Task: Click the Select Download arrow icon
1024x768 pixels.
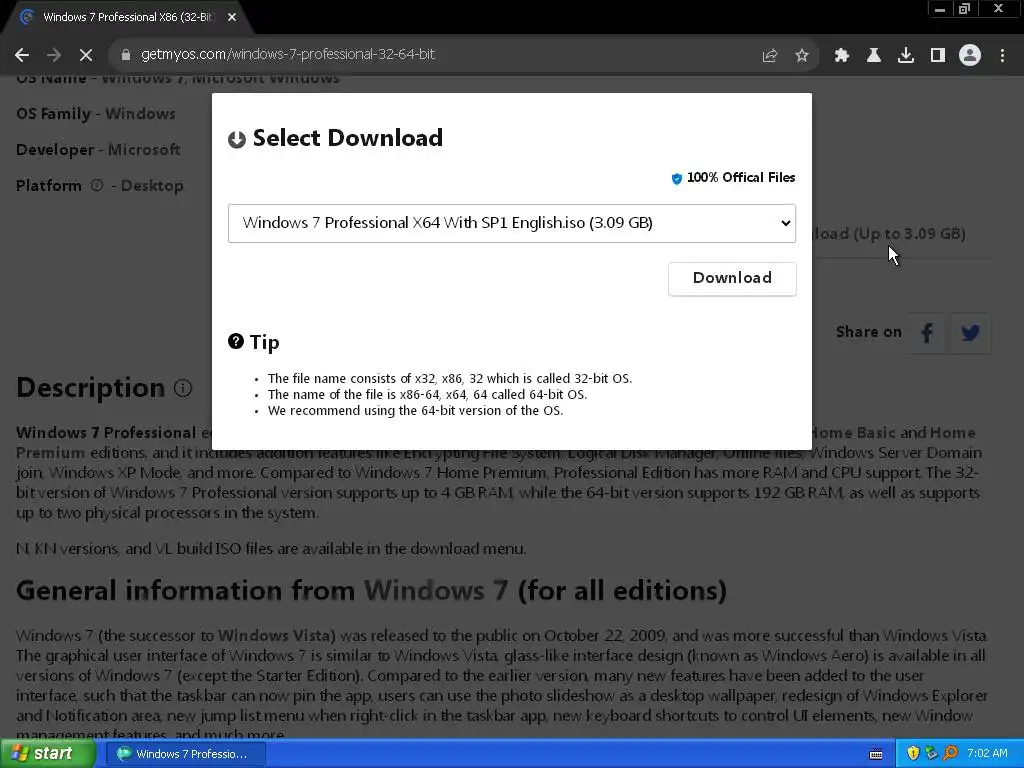Action: pos(236,139)
